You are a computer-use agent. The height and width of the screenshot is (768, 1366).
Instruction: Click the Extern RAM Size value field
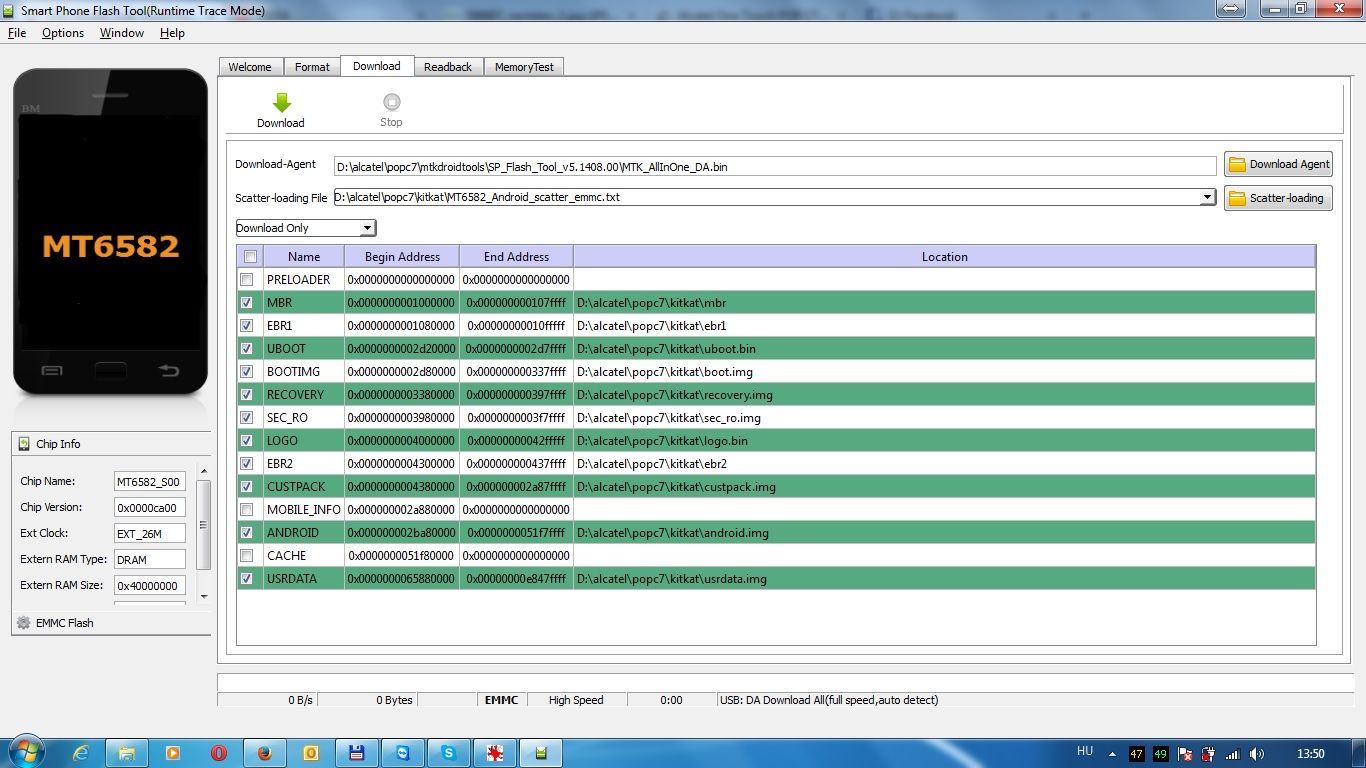pos(149,586)
